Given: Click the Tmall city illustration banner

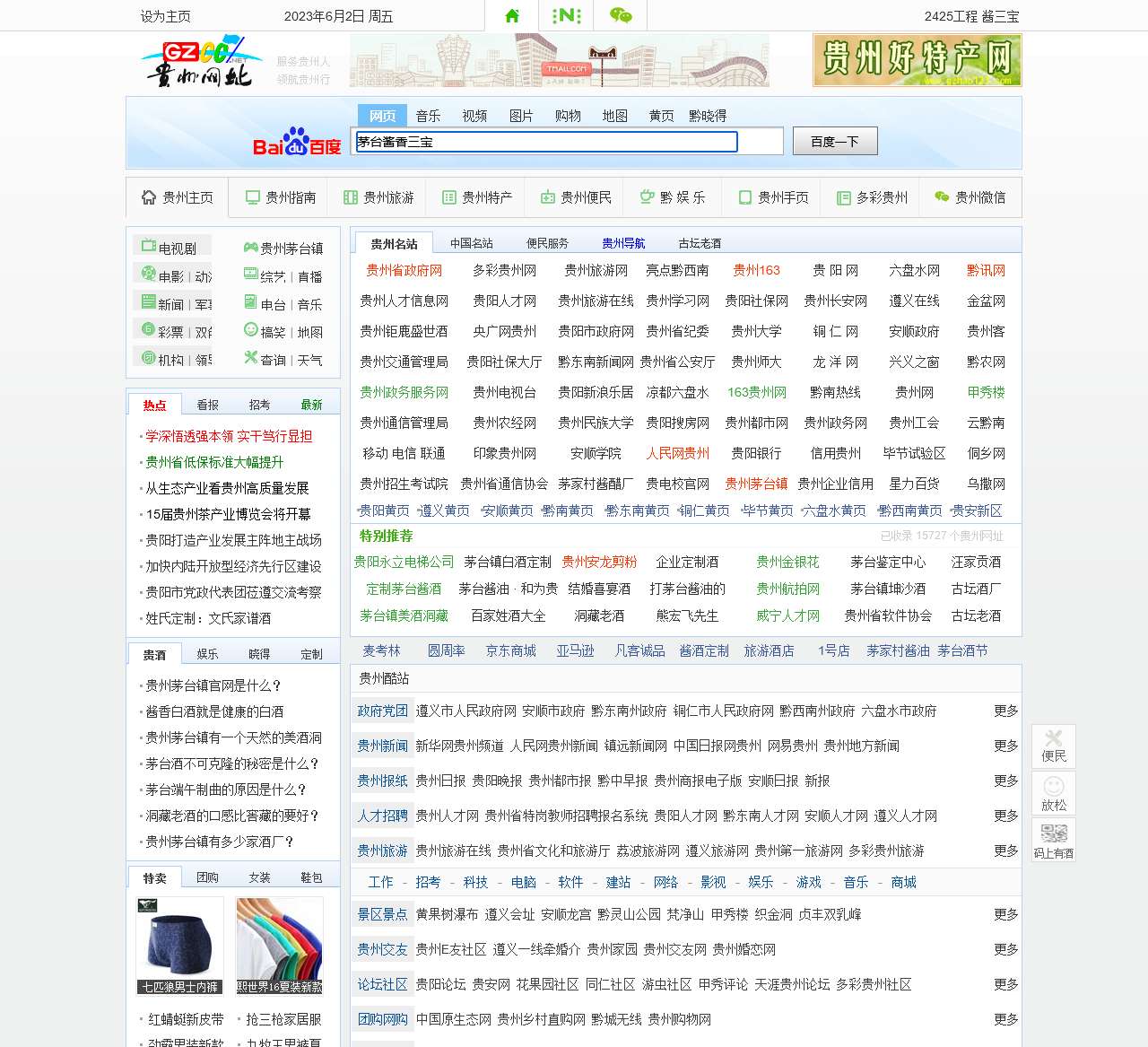Looking at the screenshot, I should pyautogui.click(x=560, y=60).
